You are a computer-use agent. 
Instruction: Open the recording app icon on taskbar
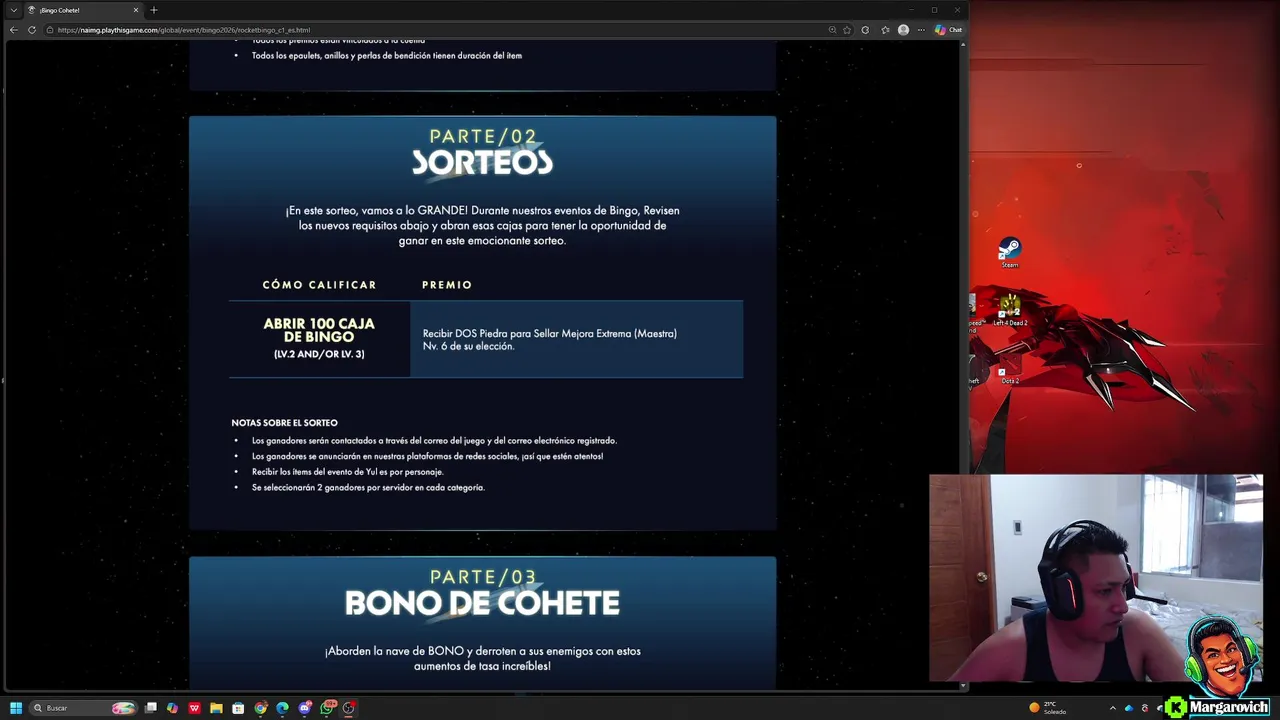pos(349,708)
